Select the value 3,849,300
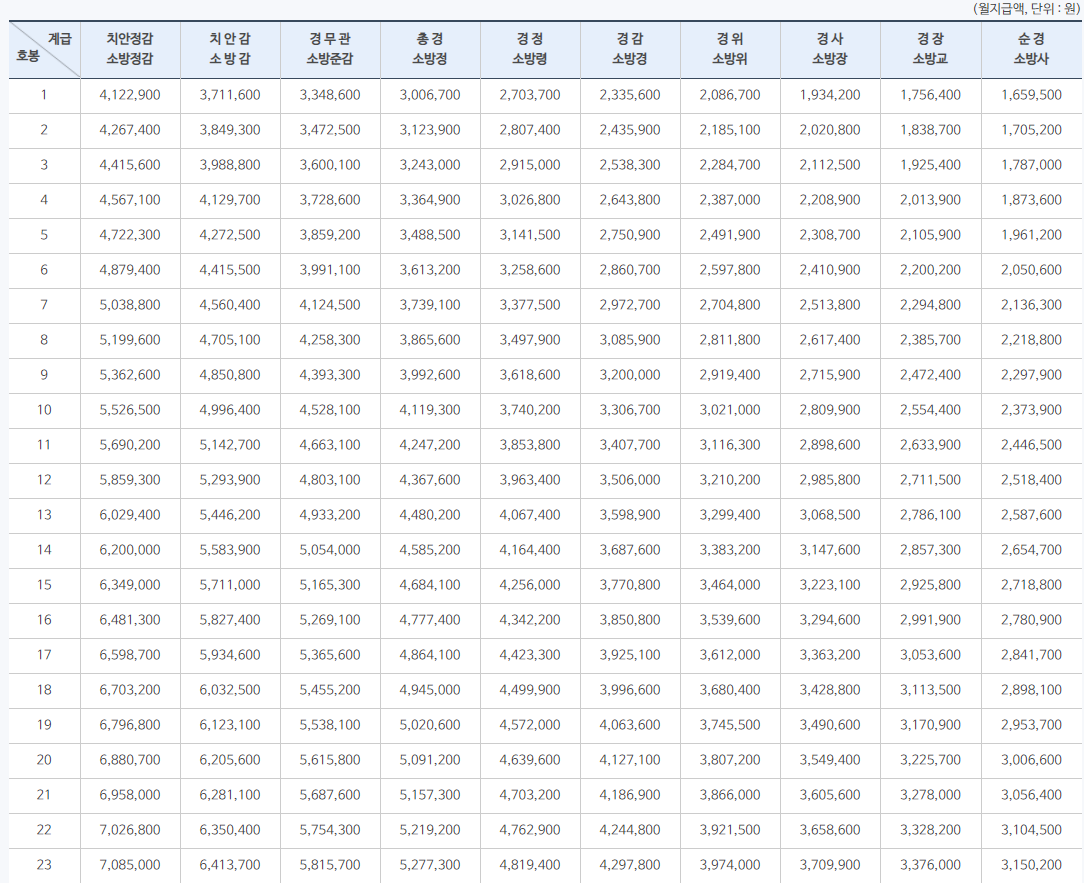This screenshot has width=1084, height=883. point(230,130)
